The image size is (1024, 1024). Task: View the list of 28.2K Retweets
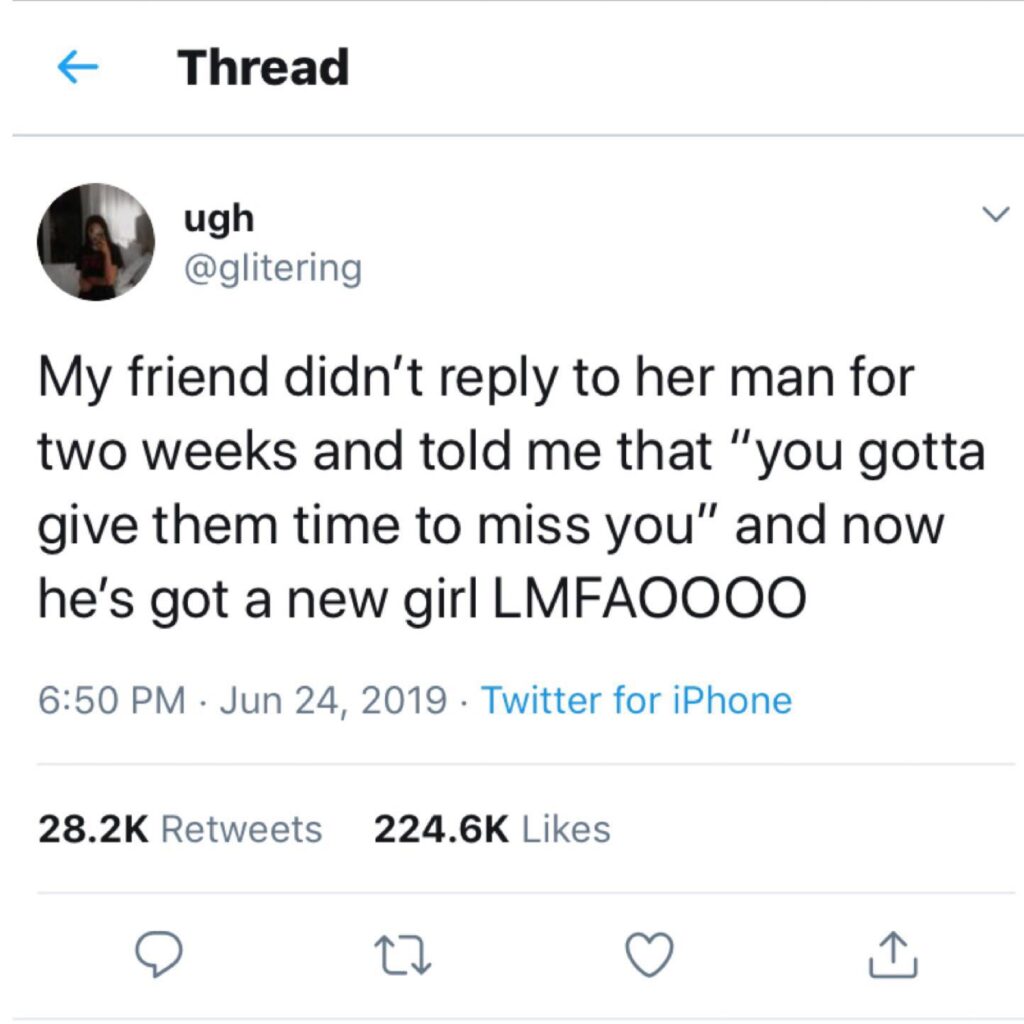coord(180,829)
